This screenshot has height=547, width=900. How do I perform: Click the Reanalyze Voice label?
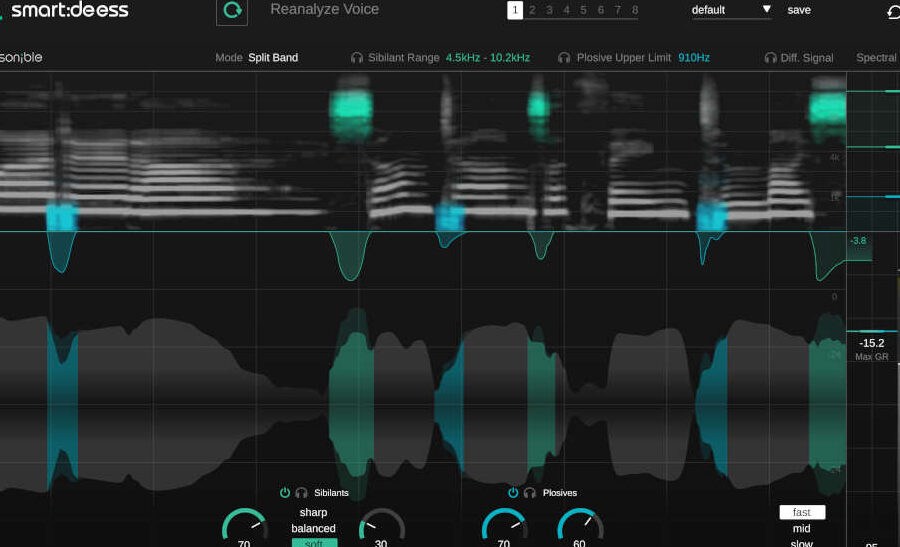pyautogui.click(x=324, y=9)
